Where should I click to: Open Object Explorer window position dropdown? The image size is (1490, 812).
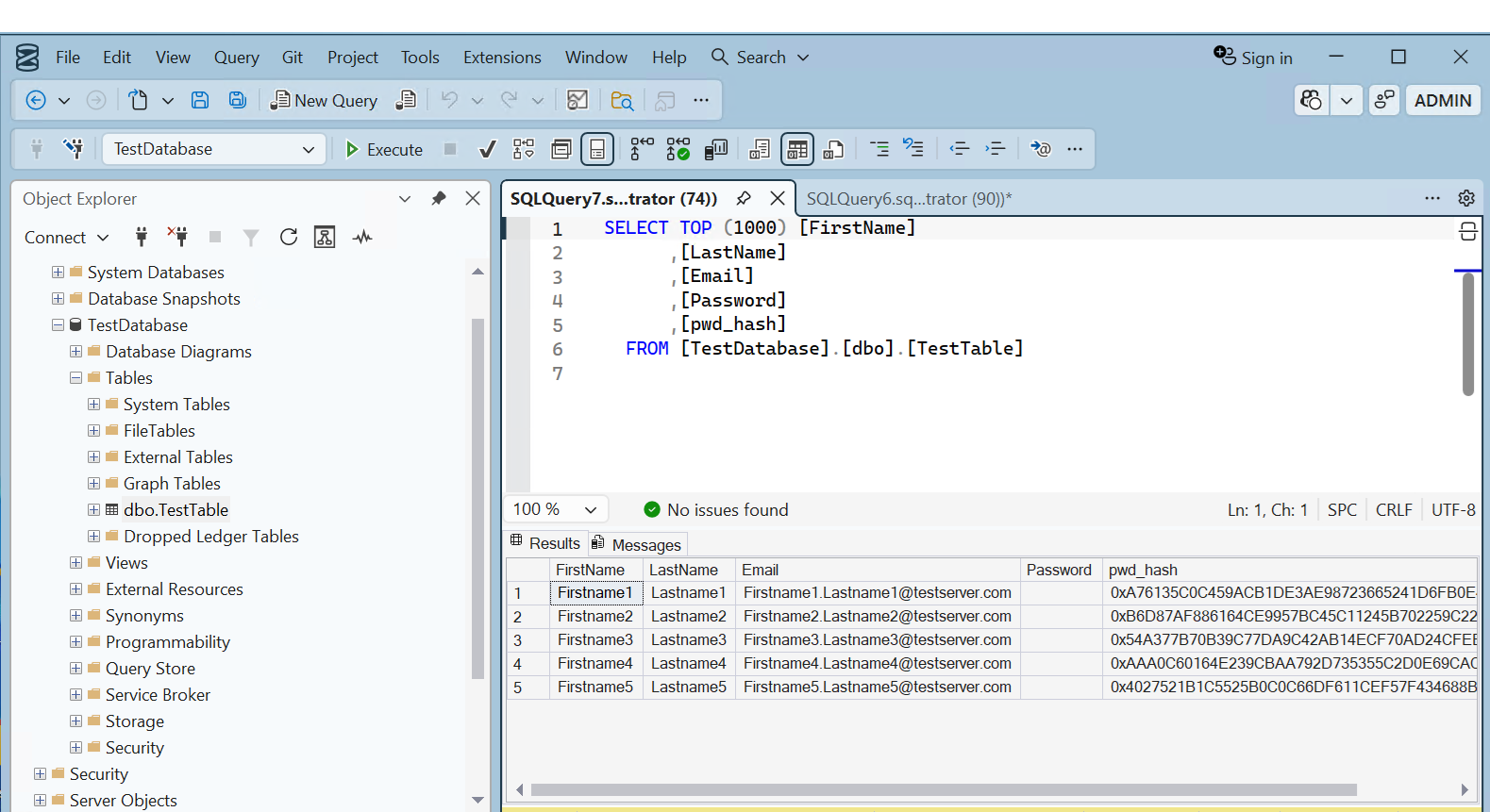coord(405,199)
